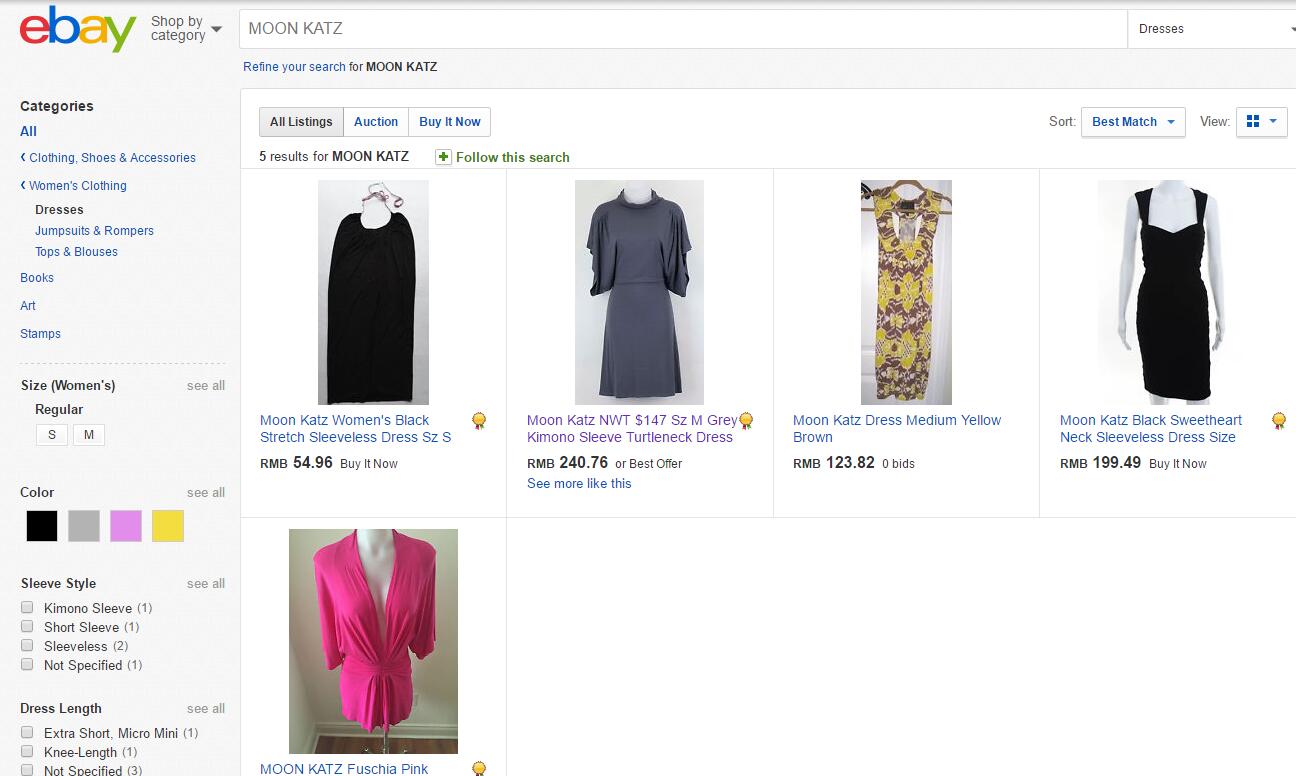Screen dimensions: 1296x776
Task: Click the green plus icon to follow search
Action: [443, 157]
